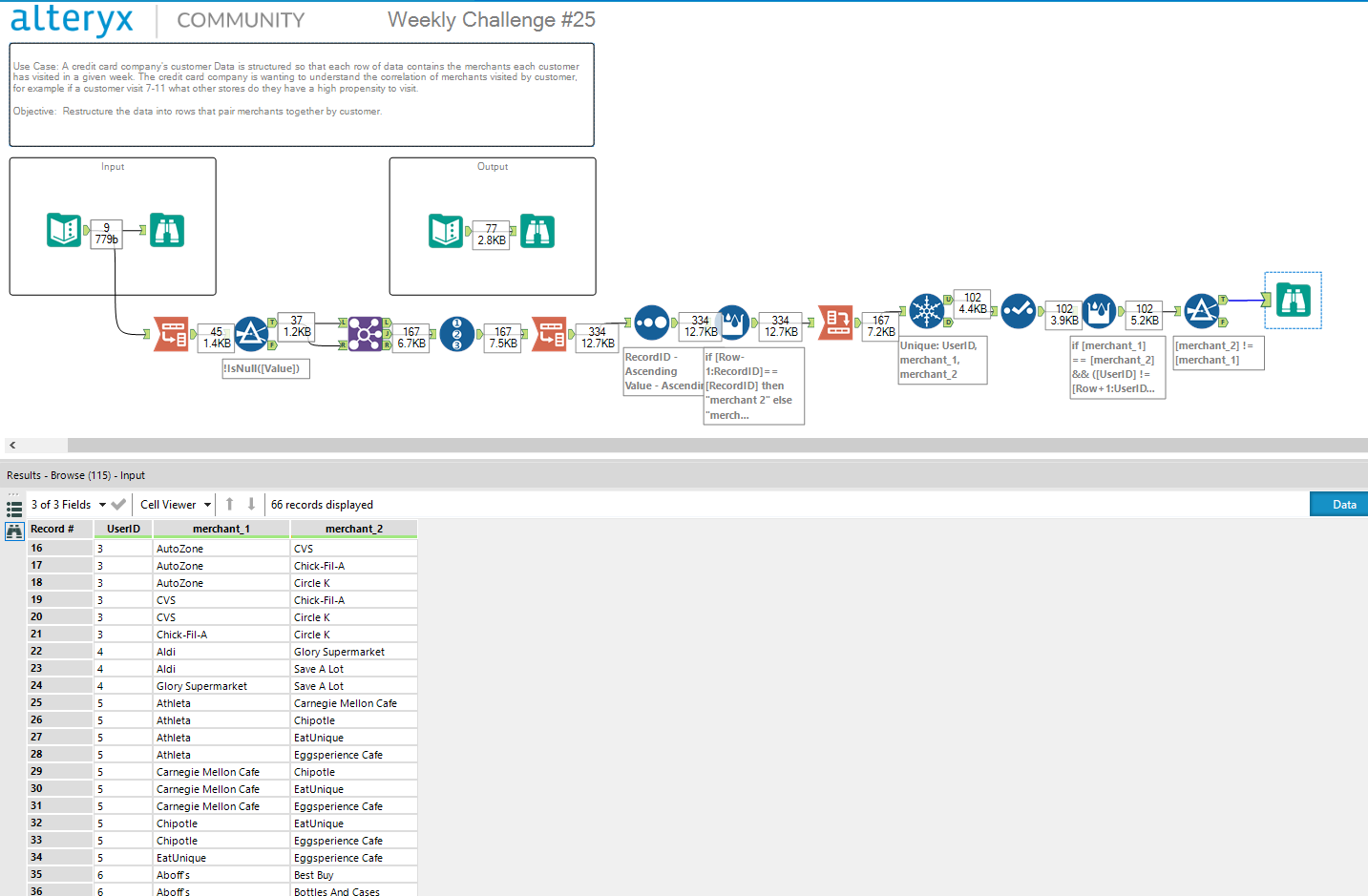
Task: Toggle the field selection checkmark beside 3 of 3 Fields
Action: [117, 504]
